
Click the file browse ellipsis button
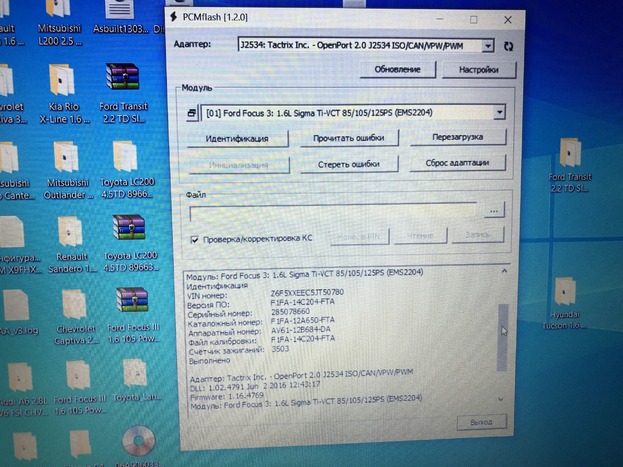coord(493,211)
